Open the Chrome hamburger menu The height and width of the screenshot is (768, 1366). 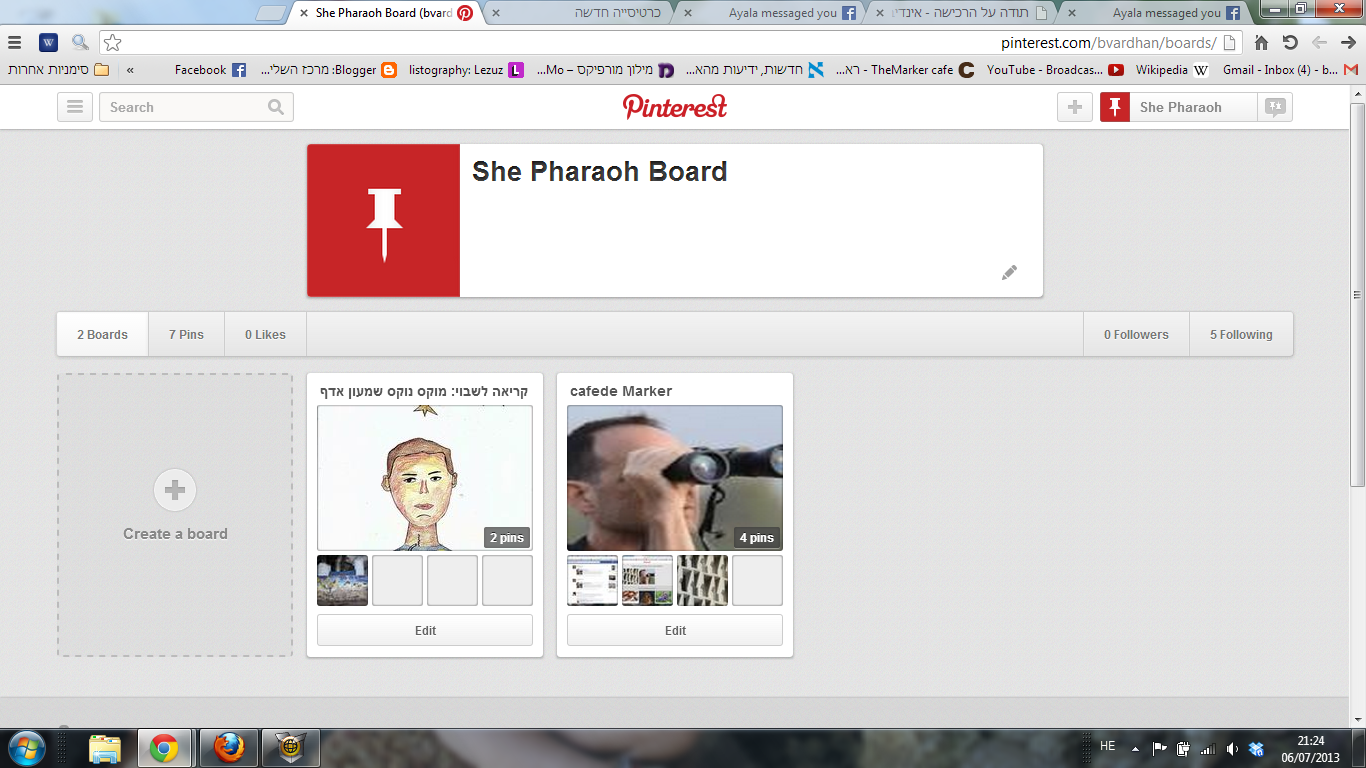(14, 43)
